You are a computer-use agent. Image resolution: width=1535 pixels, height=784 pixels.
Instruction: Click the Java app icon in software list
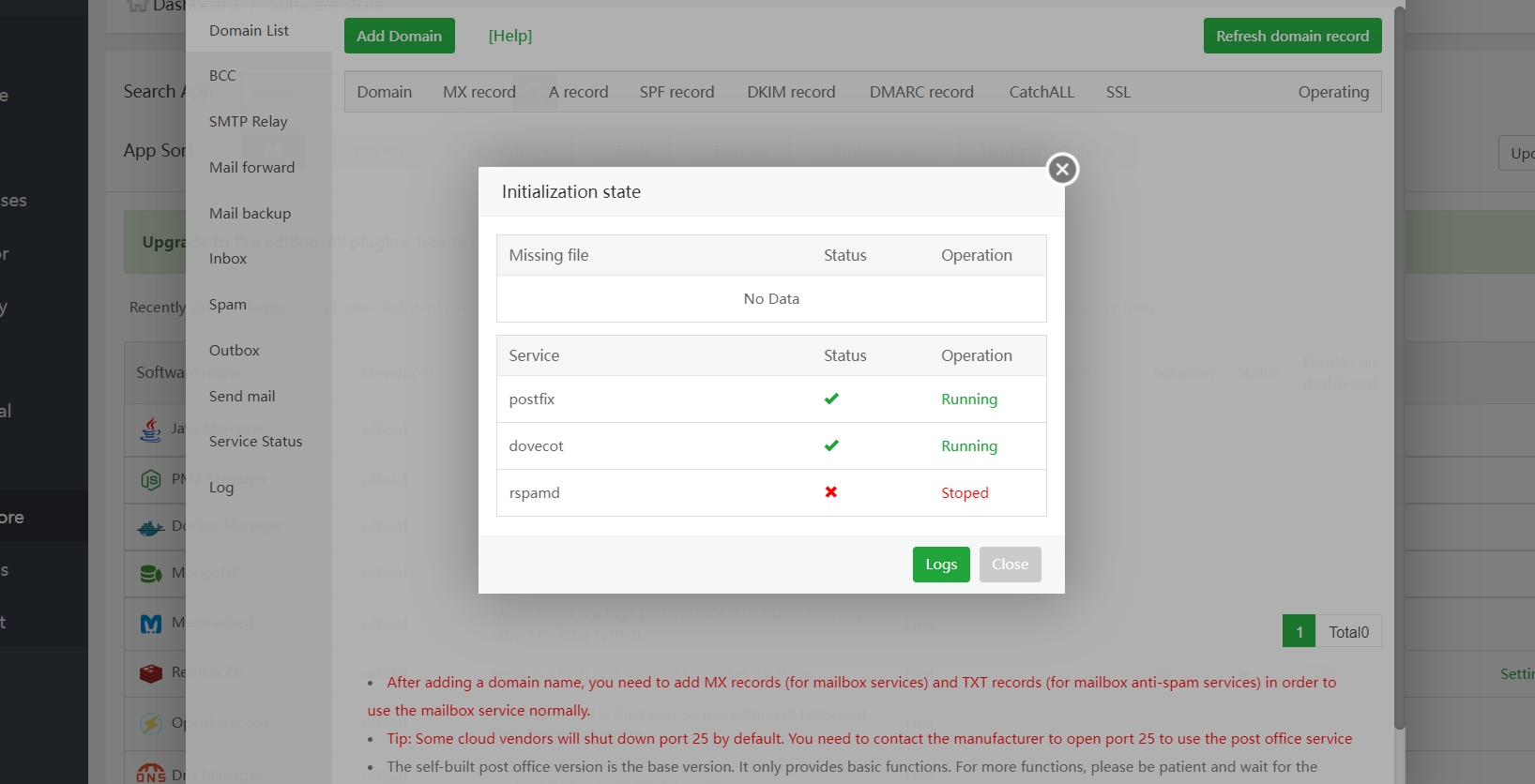click(x=150, y=430)
